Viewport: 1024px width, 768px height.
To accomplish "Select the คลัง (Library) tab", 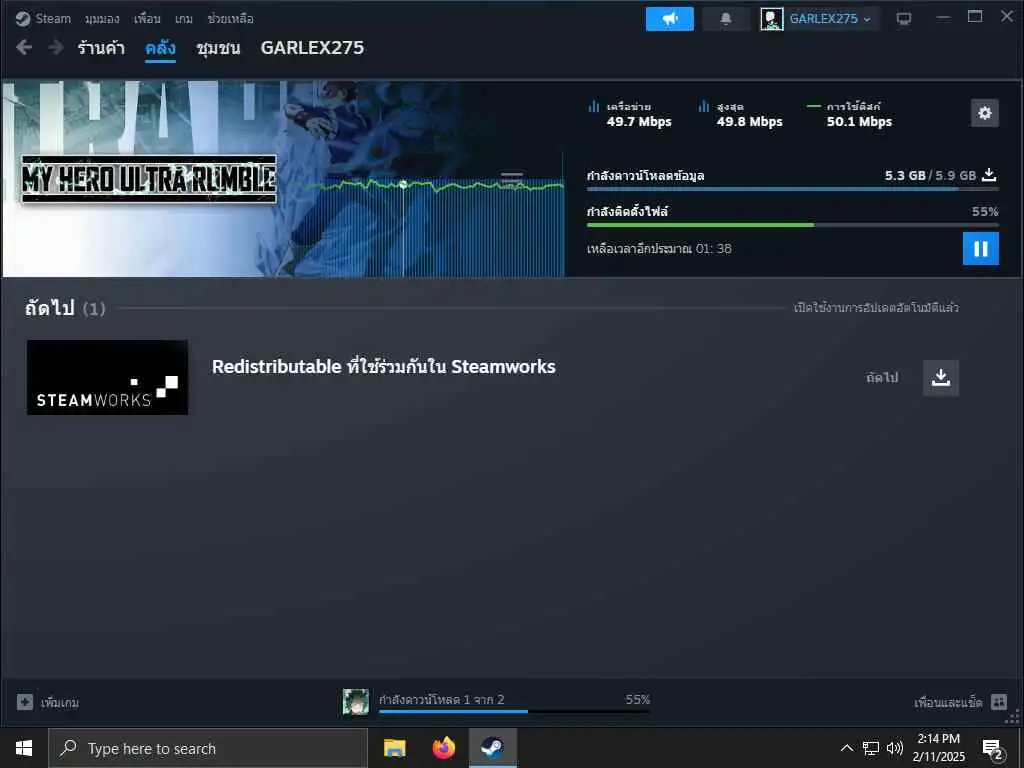I will (x=160, y=48).
